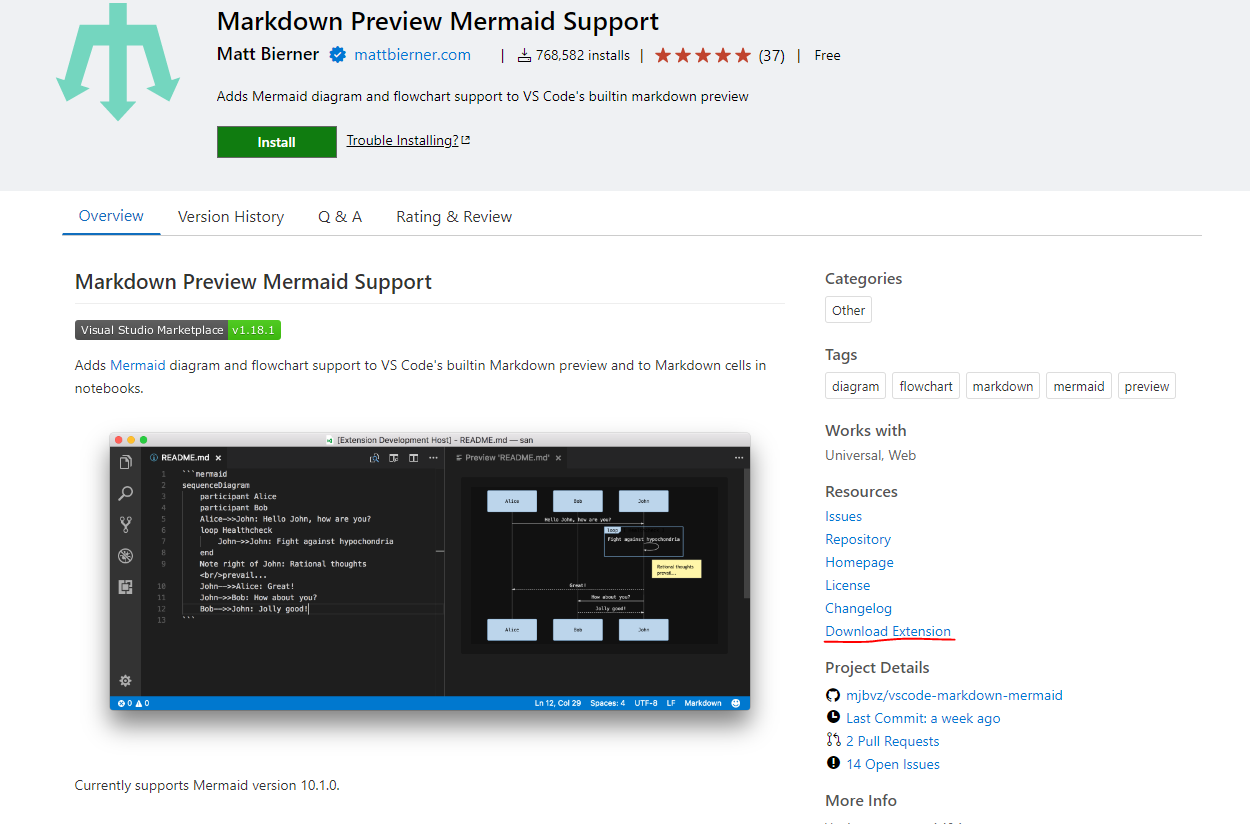Click the open issues alert icon
Viewport: 1250px width, 824px height.
click(833, 763)
